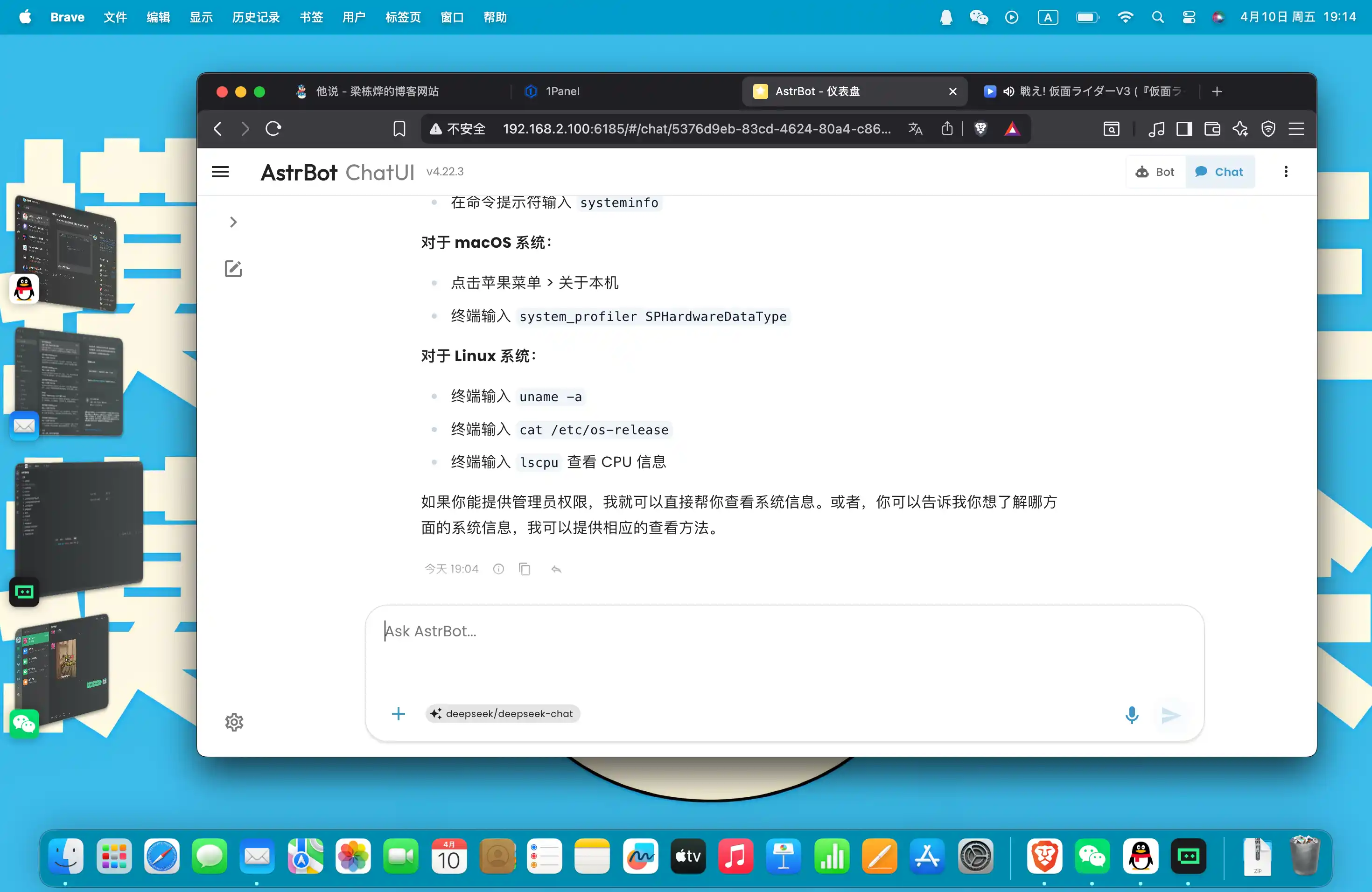The image size is (1372, 892).
Task: Click the new chat compose icon
Action: tap(233, 269)
